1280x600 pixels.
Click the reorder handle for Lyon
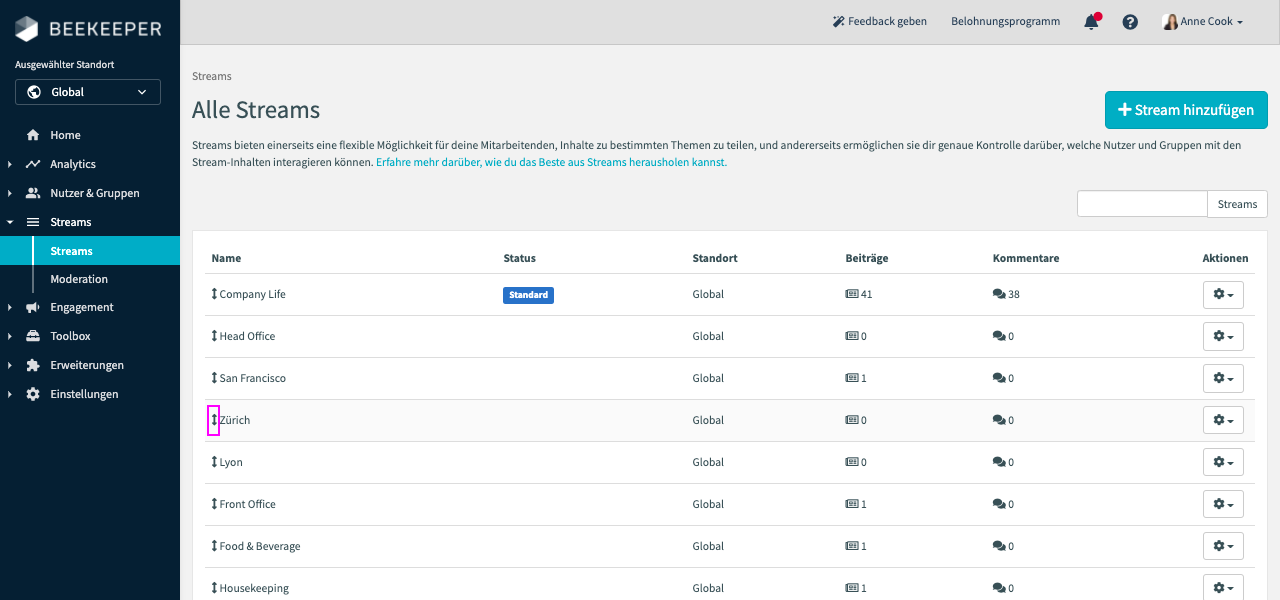click(x=214, y=462)
